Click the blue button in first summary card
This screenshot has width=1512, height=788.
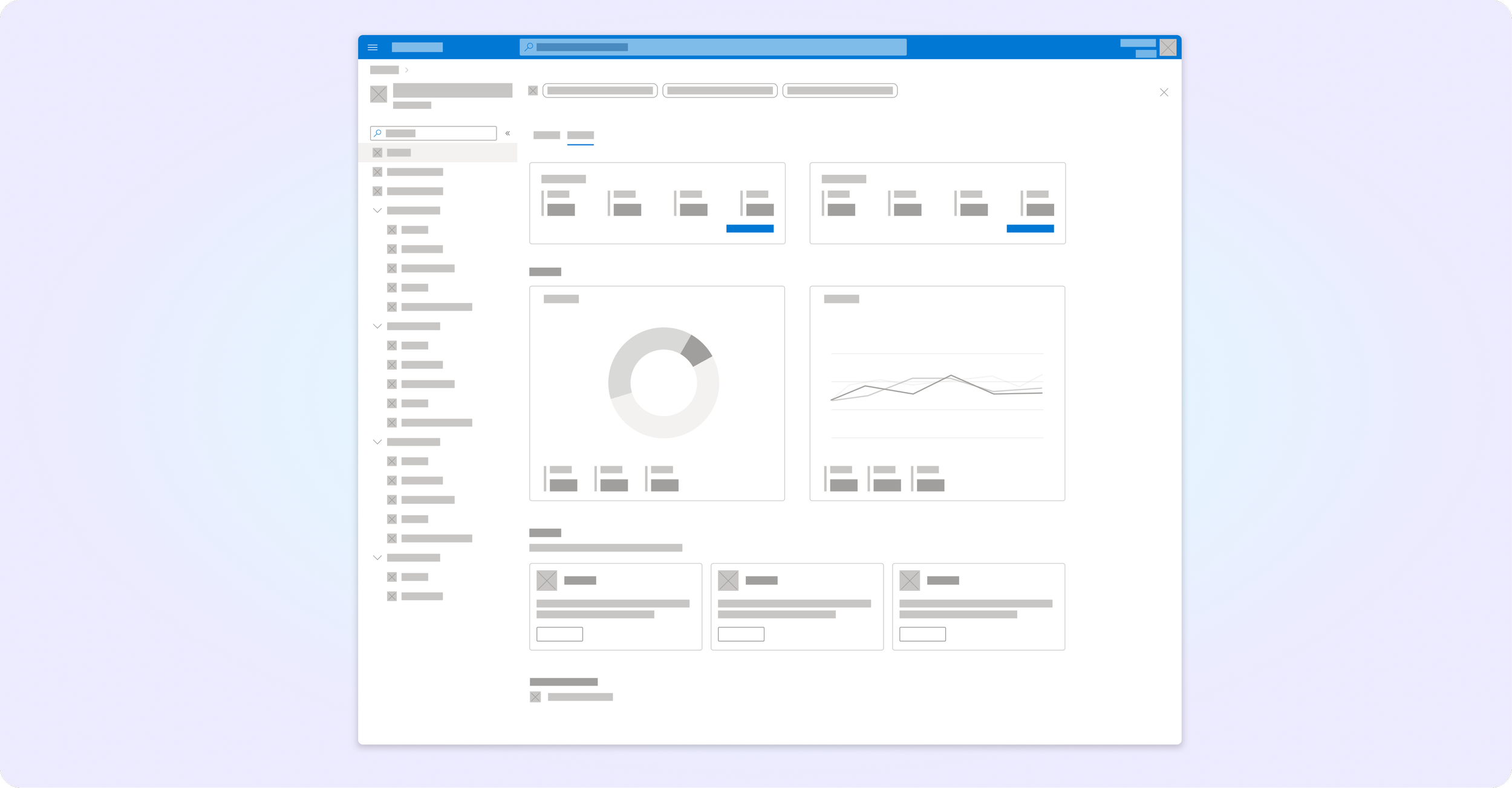(x=749, y=229)
